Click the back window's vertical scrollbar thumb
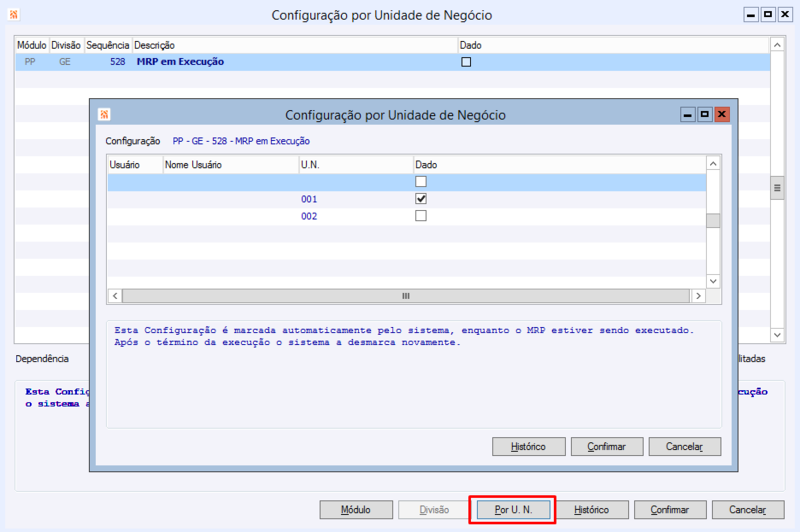 777,188
